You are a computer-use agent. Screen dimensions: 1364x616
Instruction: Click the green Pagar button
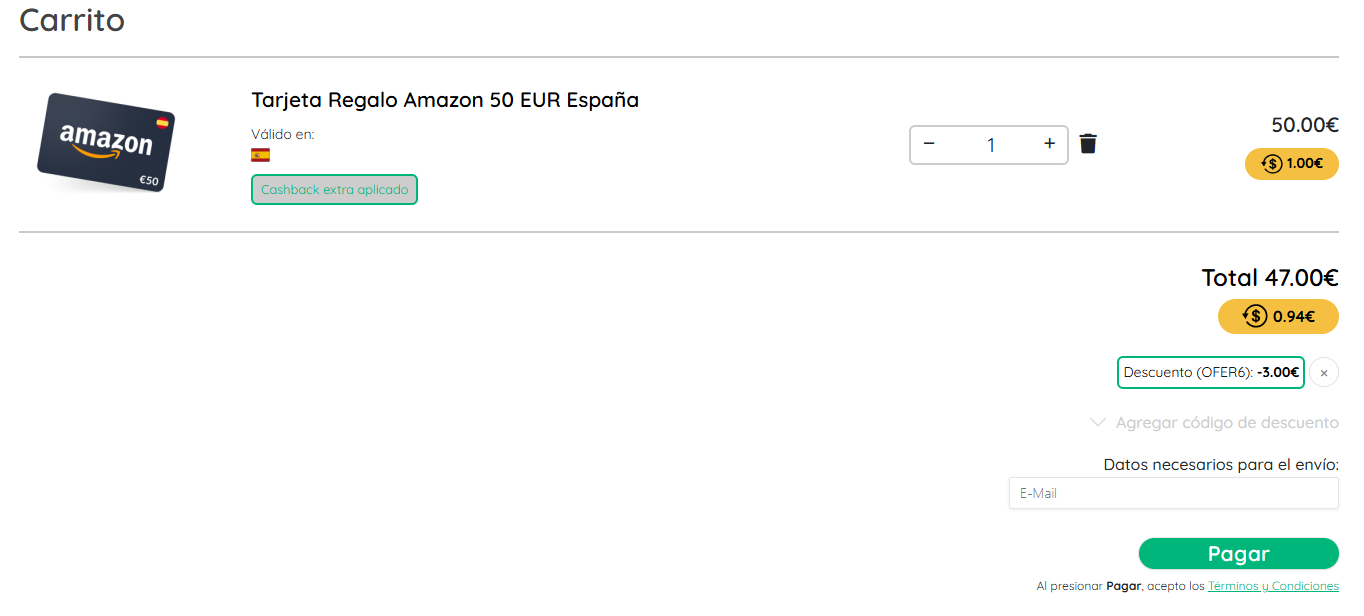tap(1238, 554)
